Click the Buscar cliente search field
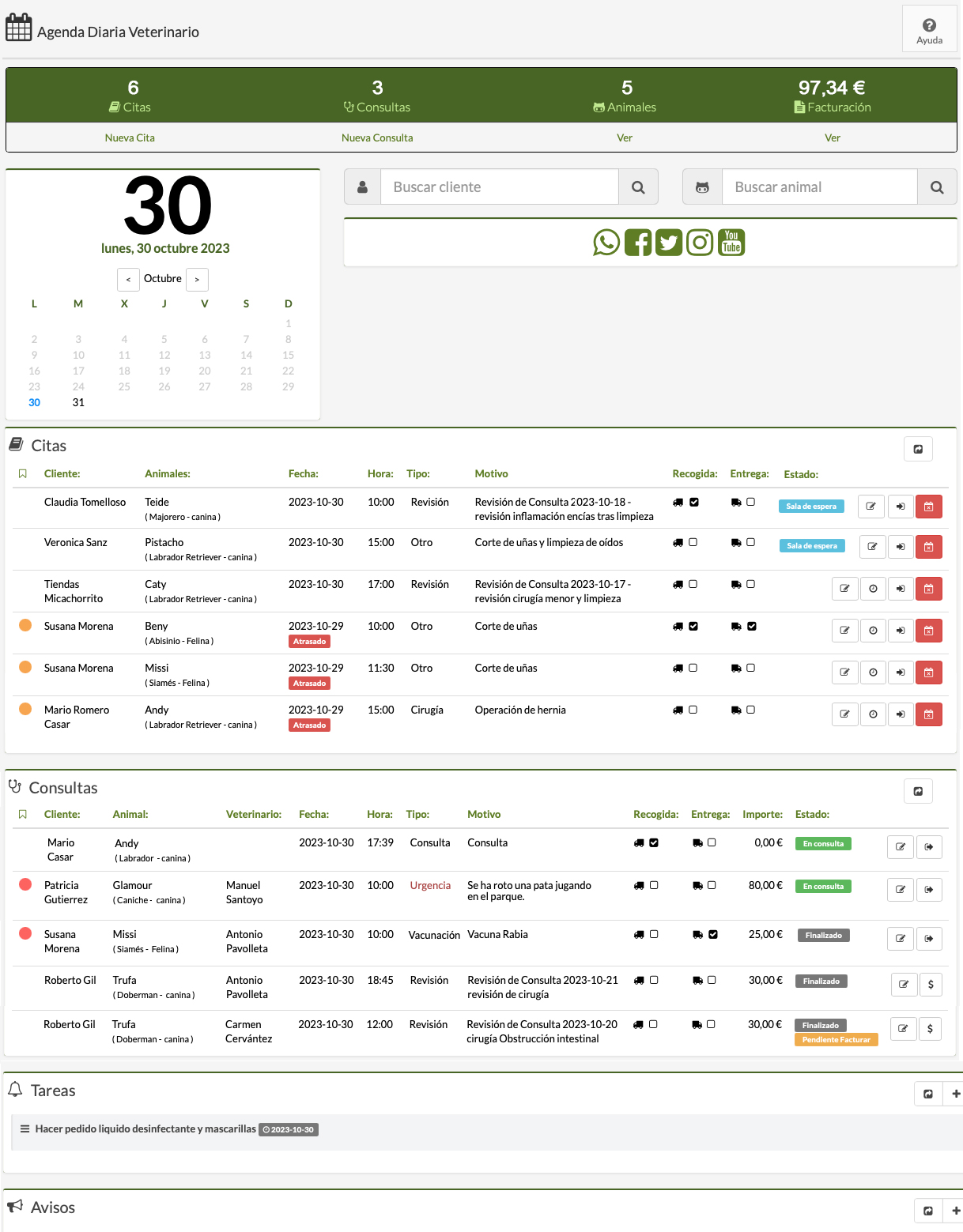The width and height of the screenshot is (963, 1232). point(499,187)
